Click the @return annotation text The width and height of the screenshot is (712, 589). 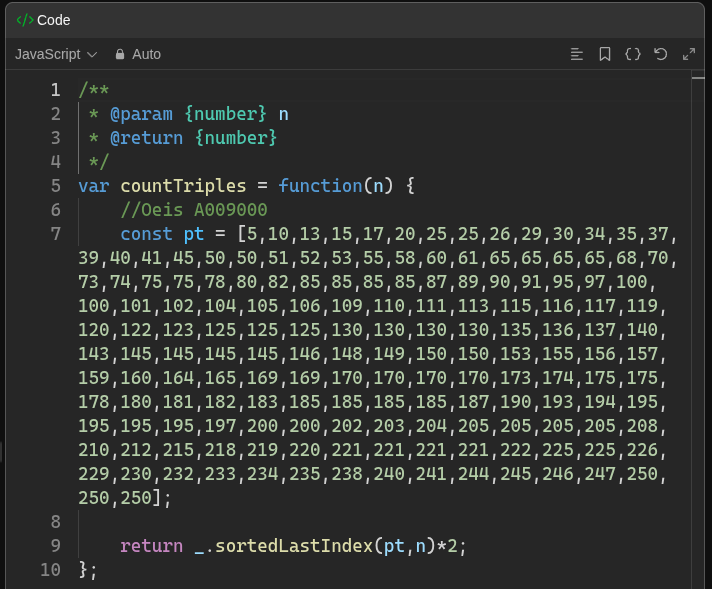(147, 138)
